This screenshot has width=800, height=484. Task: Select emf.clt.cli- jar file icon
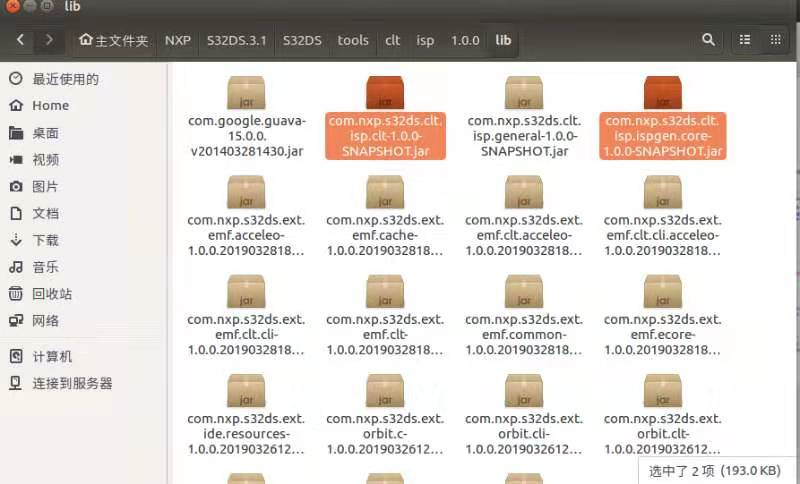[x=246, y=292]
